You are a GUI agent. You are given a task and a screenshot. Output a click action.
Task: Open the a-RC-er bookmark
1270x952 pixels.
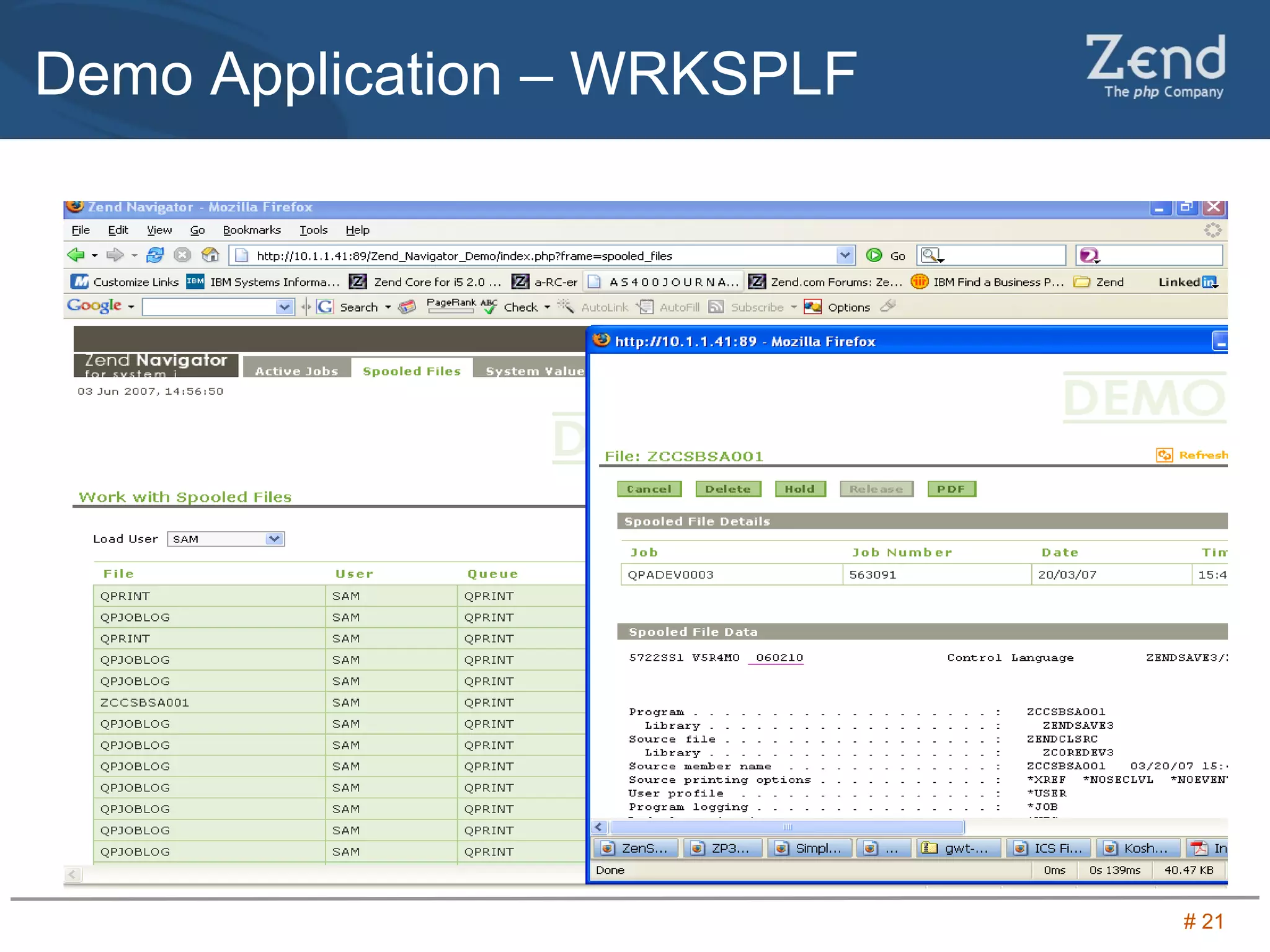click(x=544, y=282)
